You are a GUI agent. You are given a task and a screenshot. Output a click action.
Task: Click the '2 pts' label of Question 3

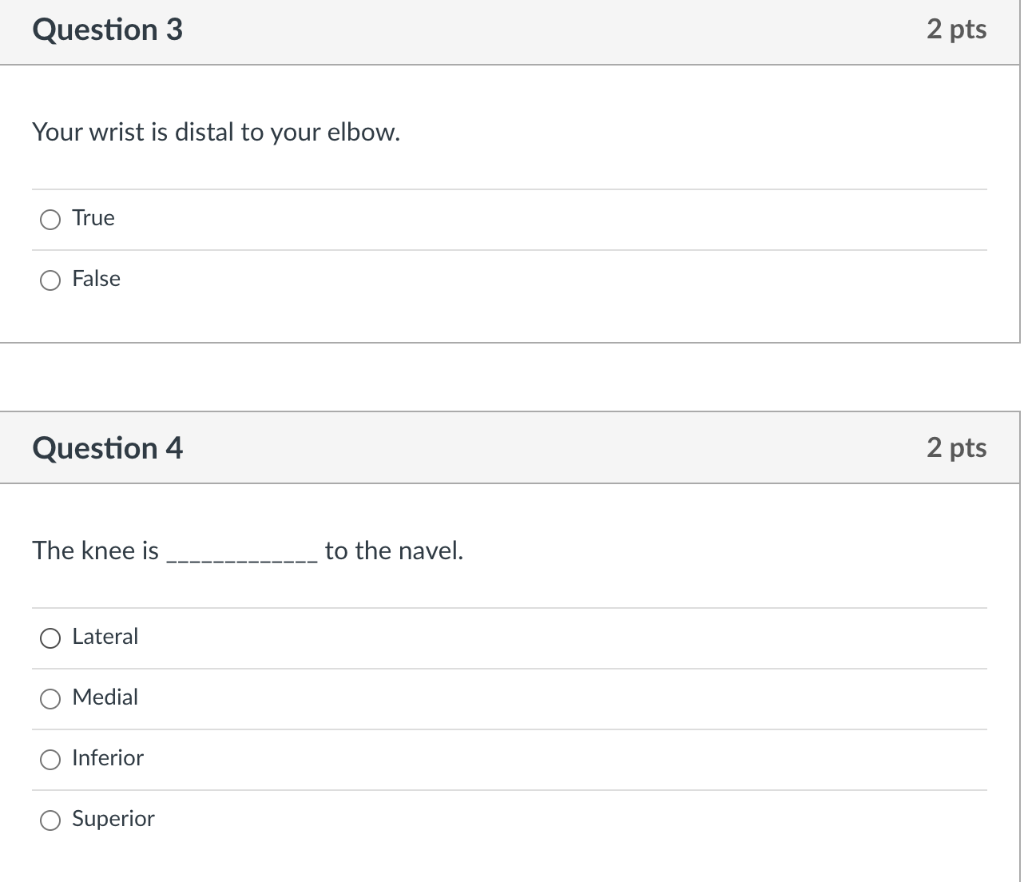(956, 30)
